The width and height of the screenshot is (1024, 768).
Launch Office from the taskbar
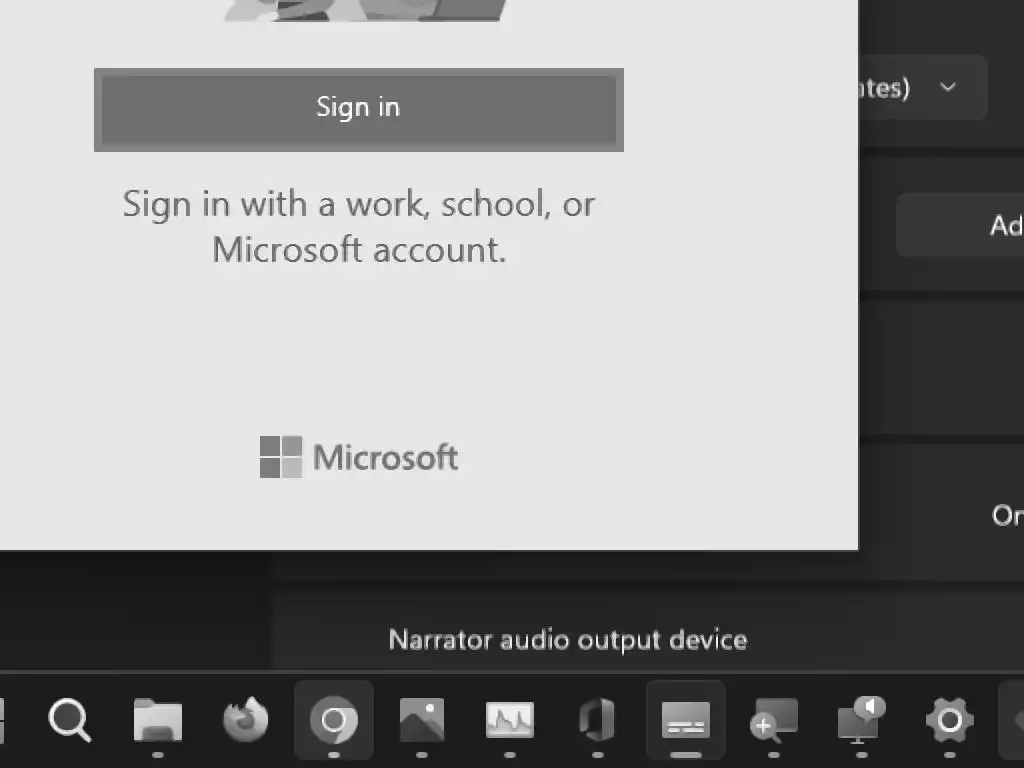598,720
